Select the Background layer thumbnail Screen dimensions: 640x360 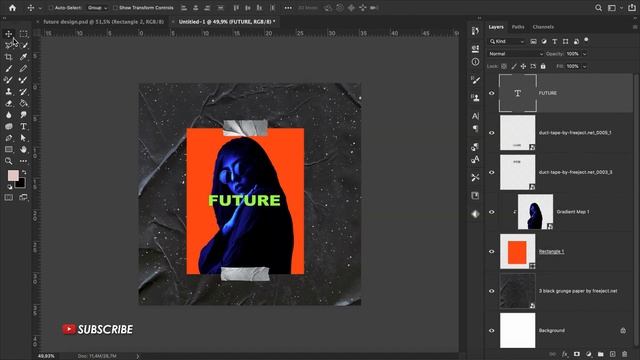tap(518, 331)
